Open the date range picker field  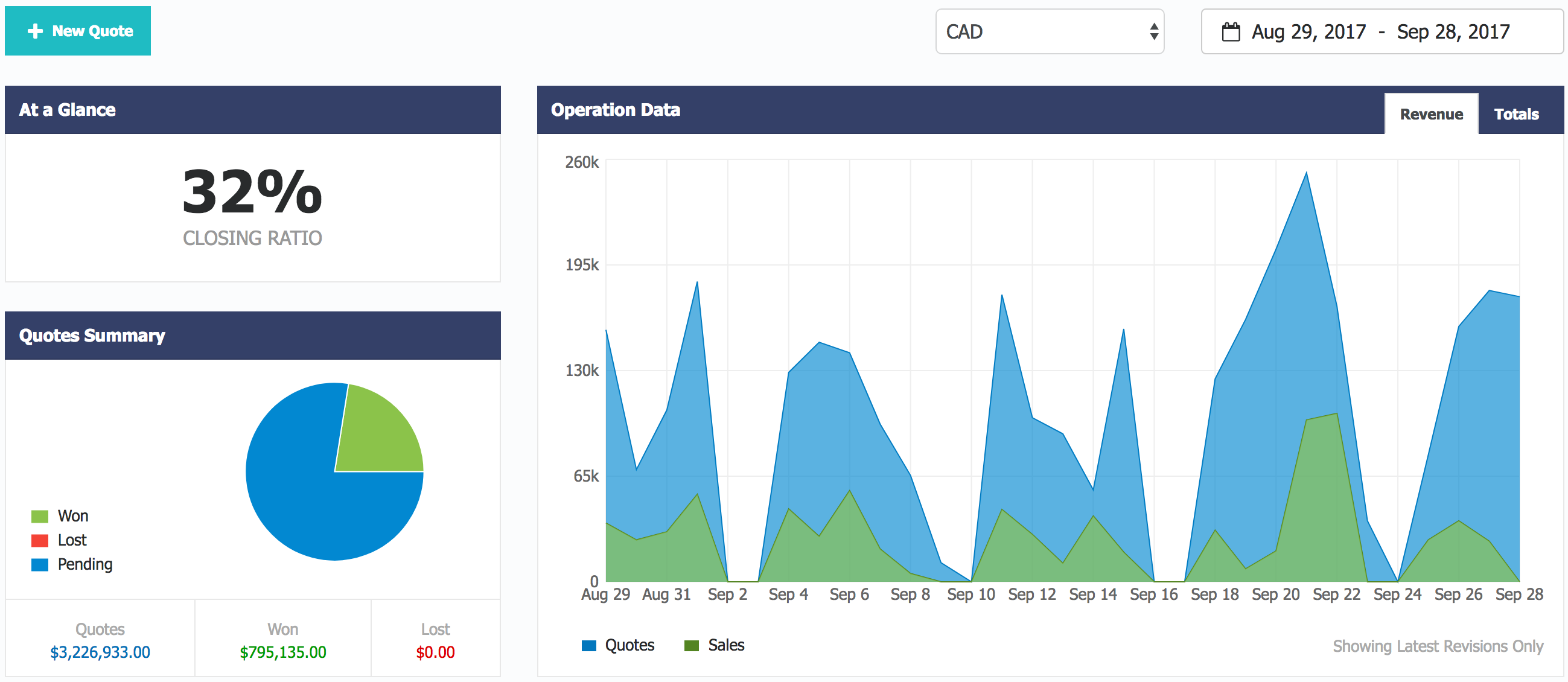(1380, 31)
